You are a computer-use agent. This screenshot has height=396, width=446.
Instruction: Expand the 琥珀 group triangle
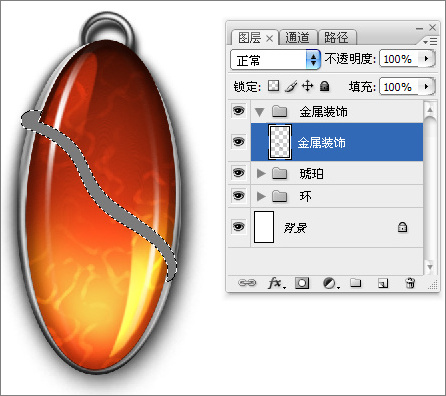(x=261, y=173)
